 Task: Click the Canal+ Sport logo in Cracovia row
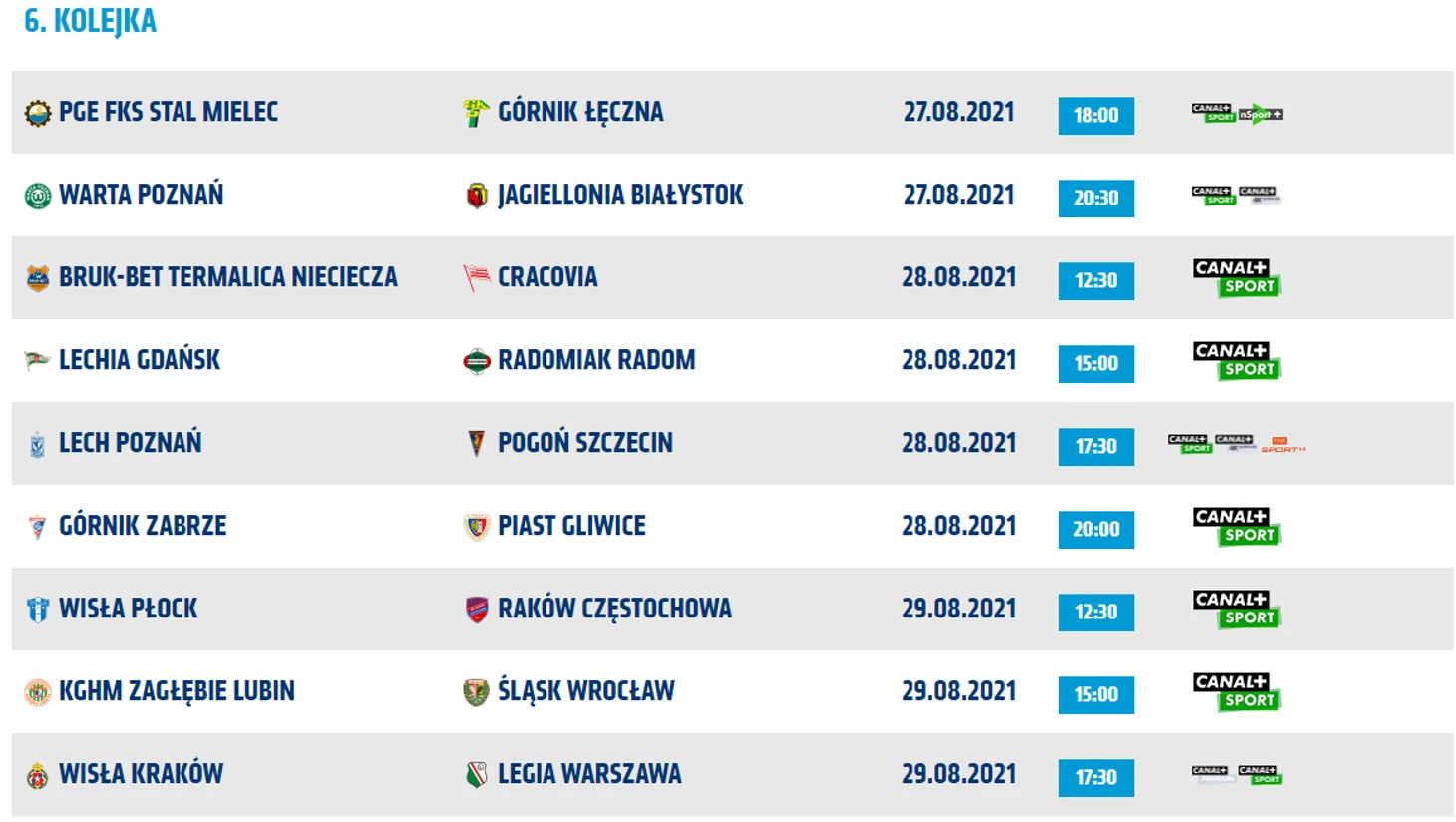tap(1237, 278)
